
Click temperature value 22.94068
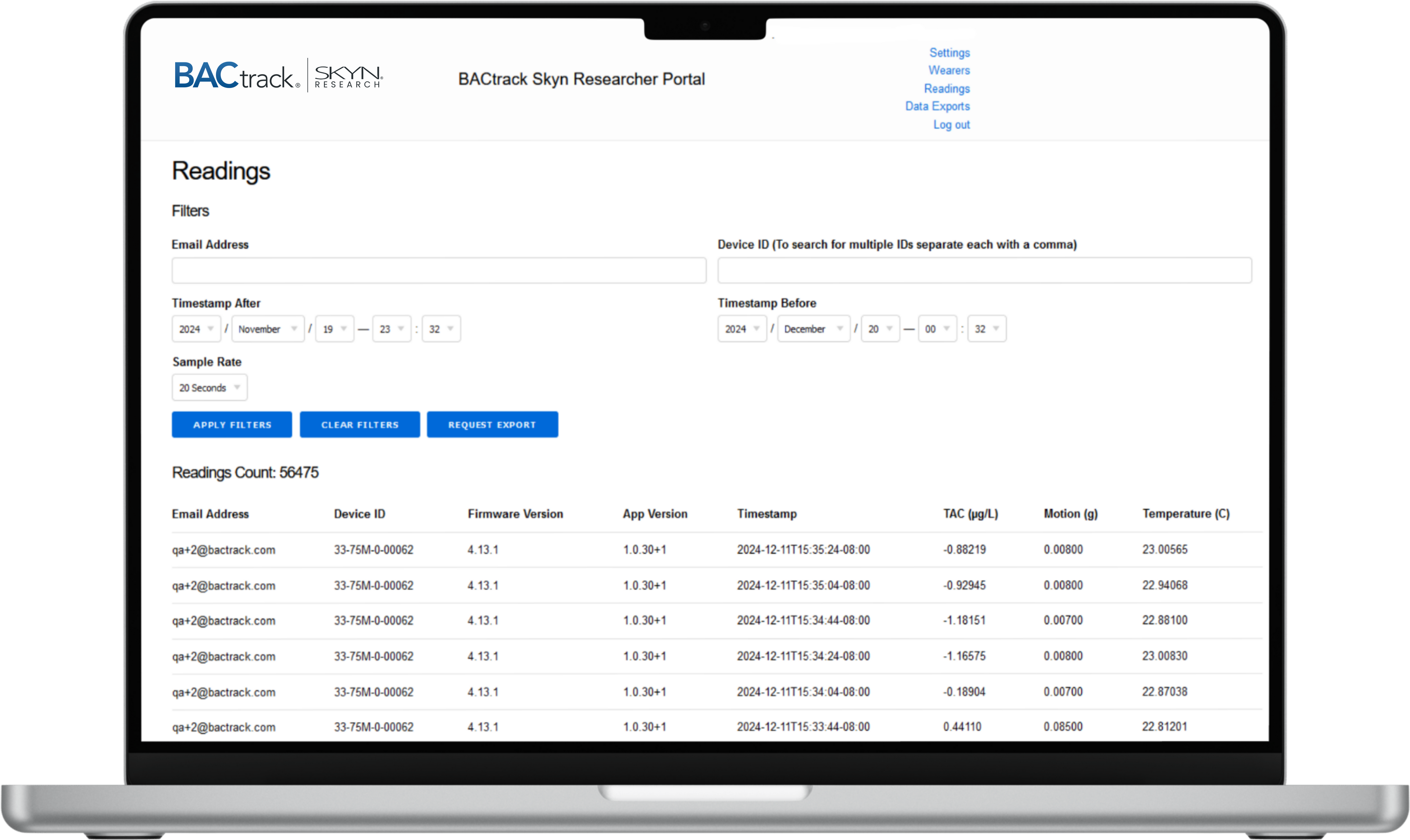pyautogui.click(x=1165, y=585)
